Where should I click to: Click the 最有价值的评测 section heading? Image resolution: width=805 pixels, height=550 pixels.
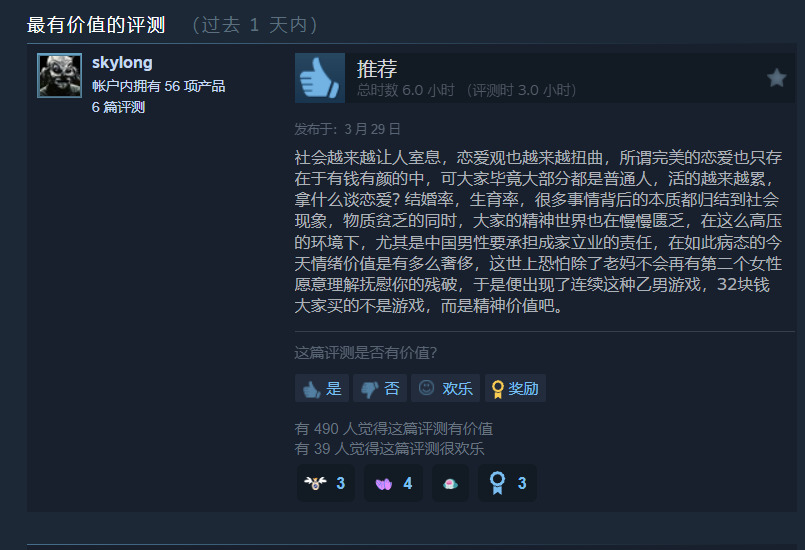click(x=96, y=25)
